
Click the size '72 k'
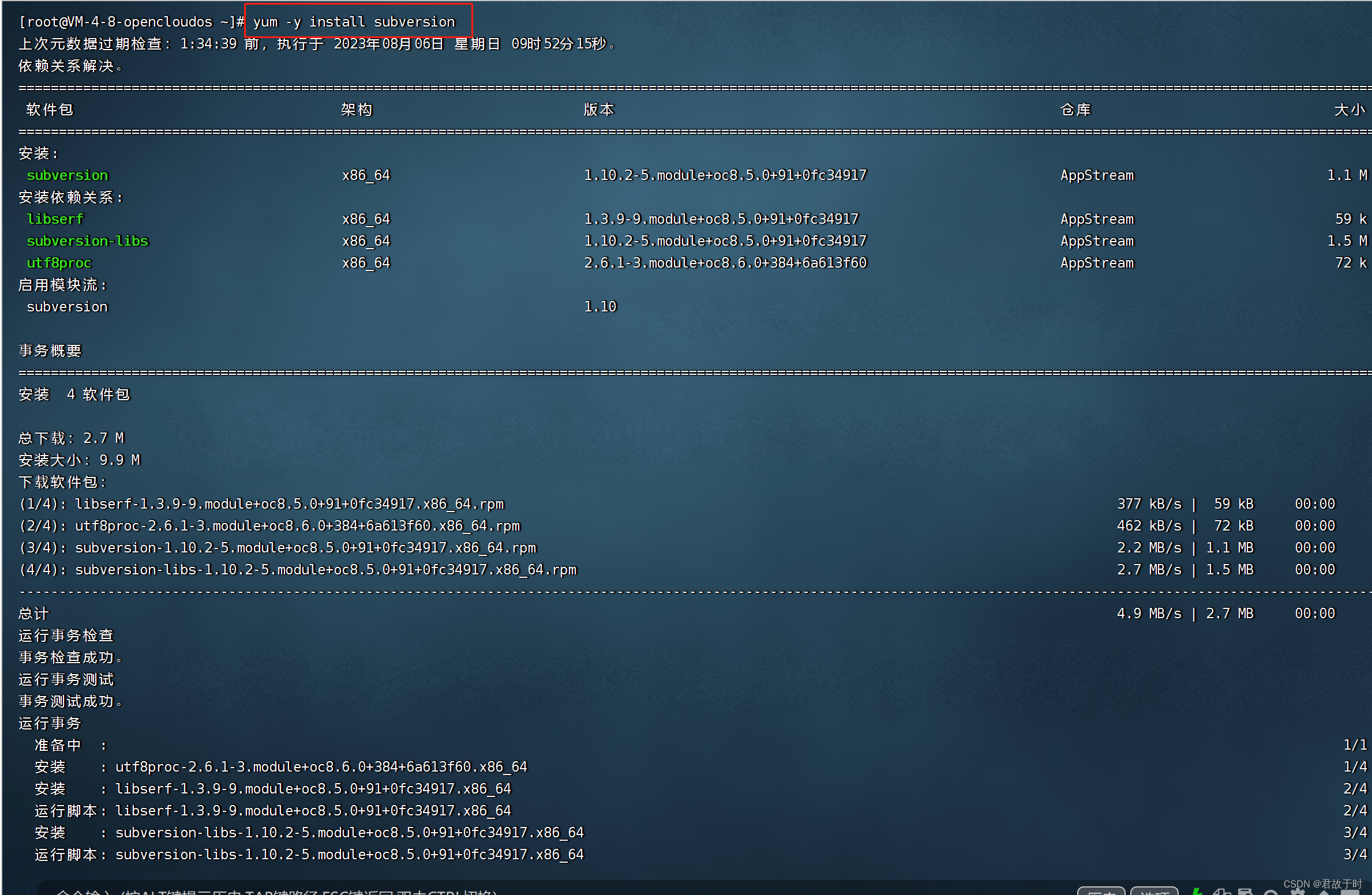coord(1351,263)
